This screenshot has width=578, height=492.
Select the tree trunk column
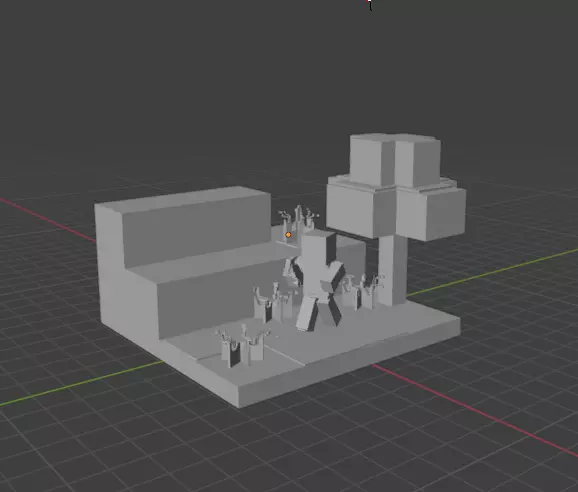point(392,271)
